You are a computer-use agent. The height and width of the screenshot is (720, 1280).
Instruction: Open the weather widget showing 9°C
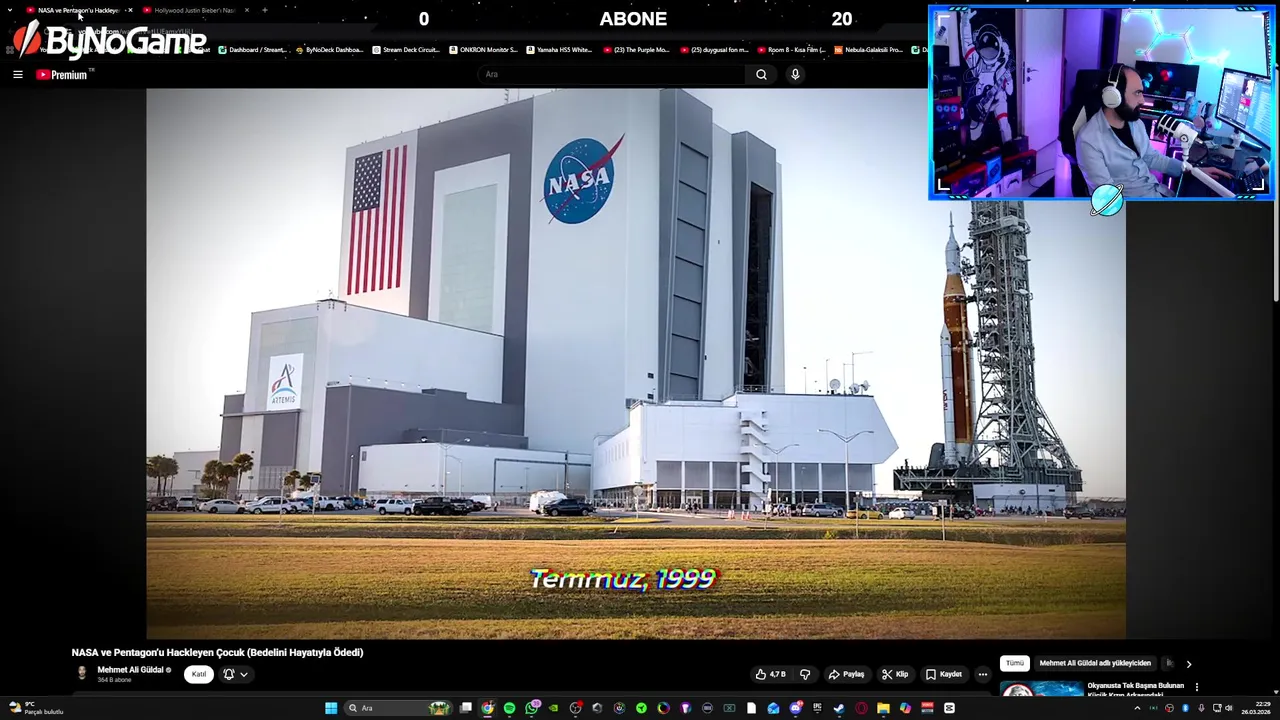coord(35,708)
